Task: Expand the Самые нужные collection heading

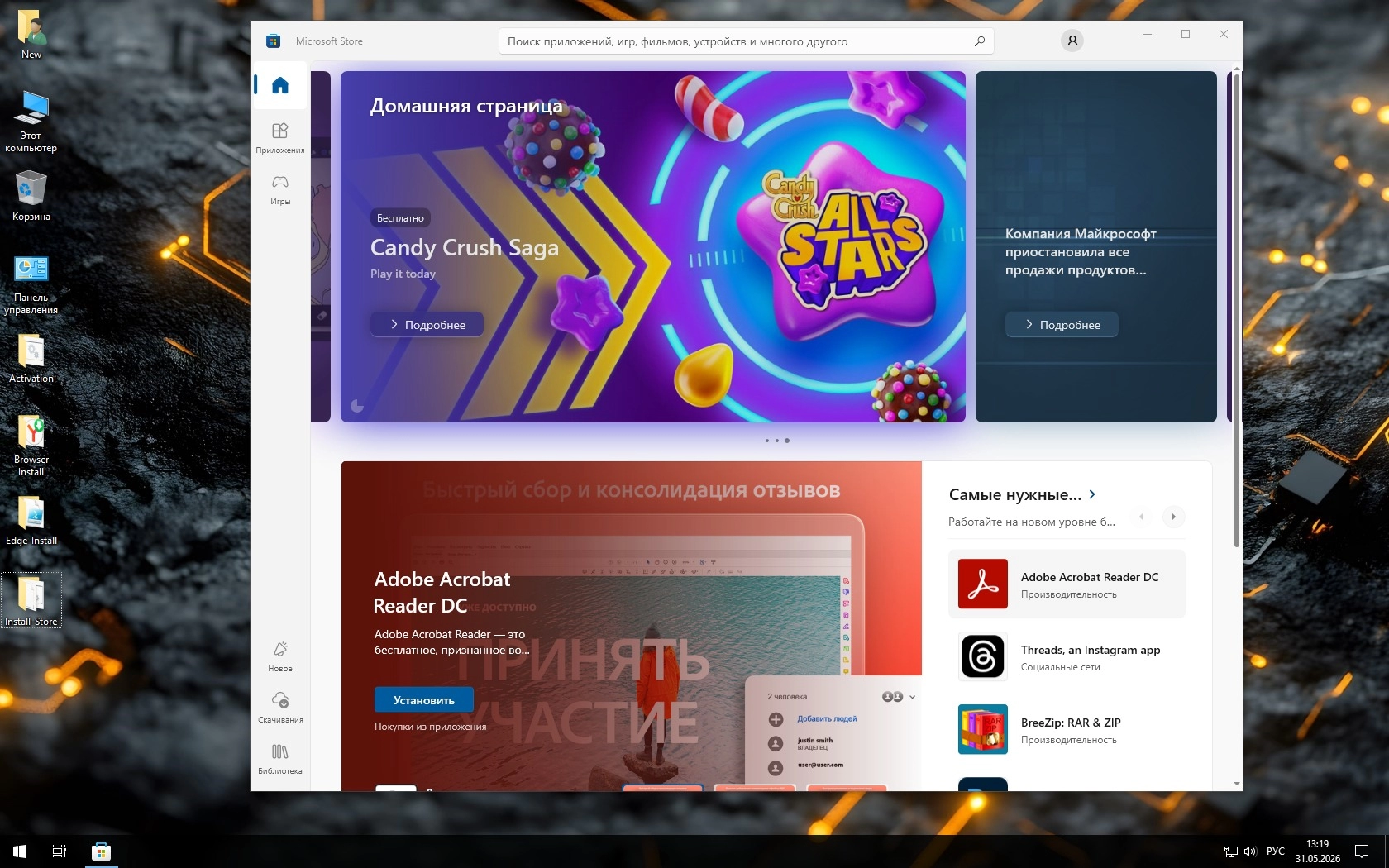Action: (x=1023, y=494)
